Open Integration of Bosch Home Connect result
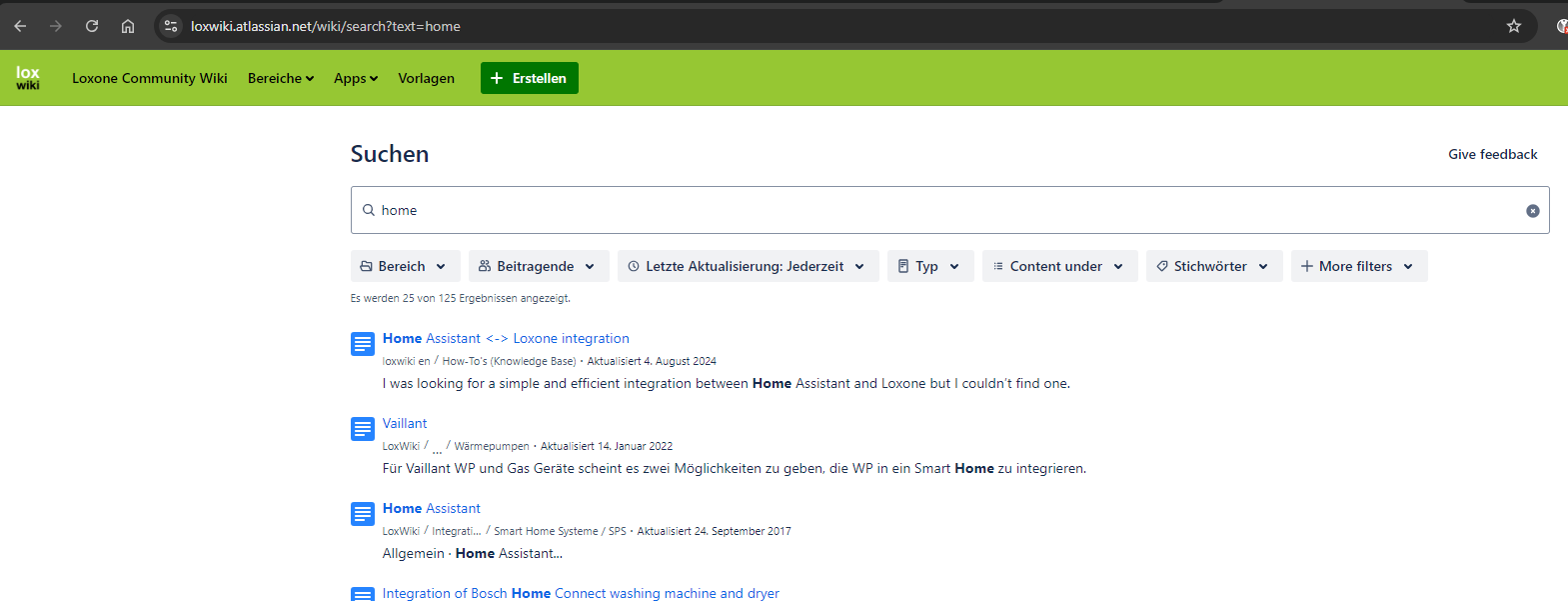 pyautogui.click(x=581, y=593)
